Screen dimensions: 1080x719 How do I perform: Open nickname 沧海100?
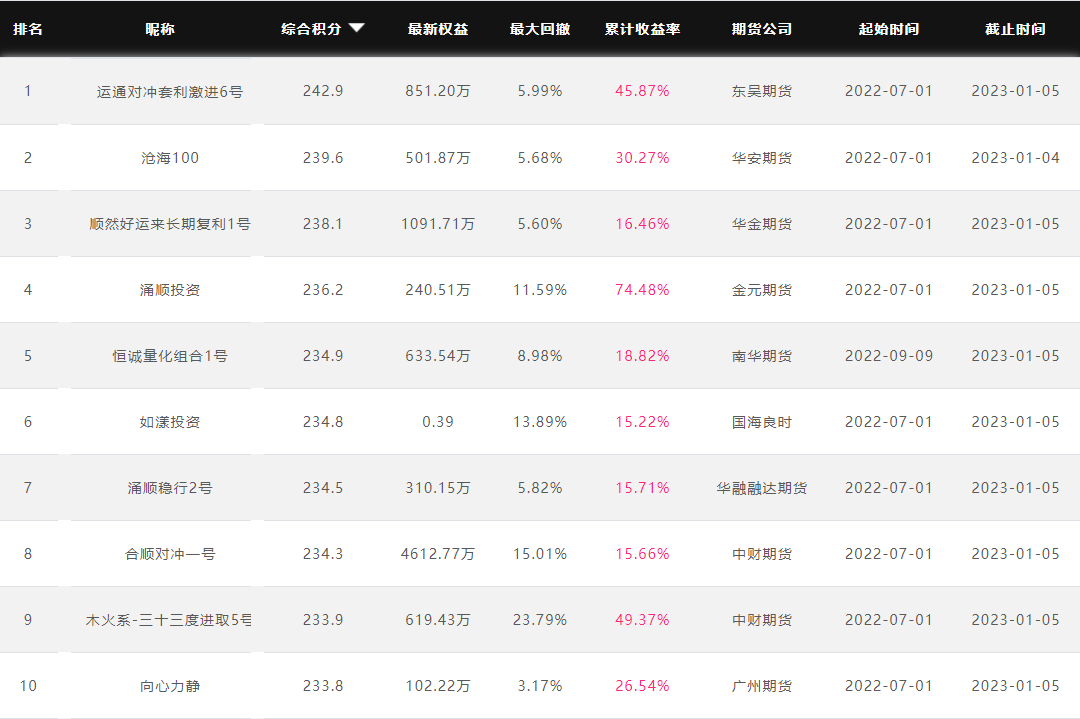(x=169, y=158)
